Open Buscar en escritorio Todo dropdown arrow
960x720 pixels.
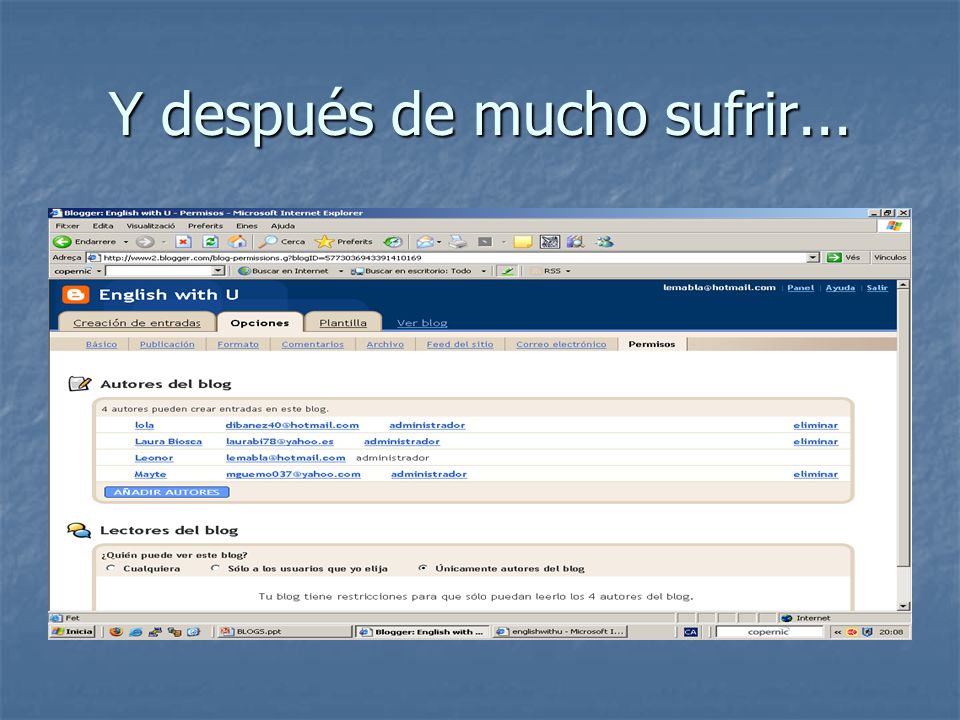coord(484,271)
